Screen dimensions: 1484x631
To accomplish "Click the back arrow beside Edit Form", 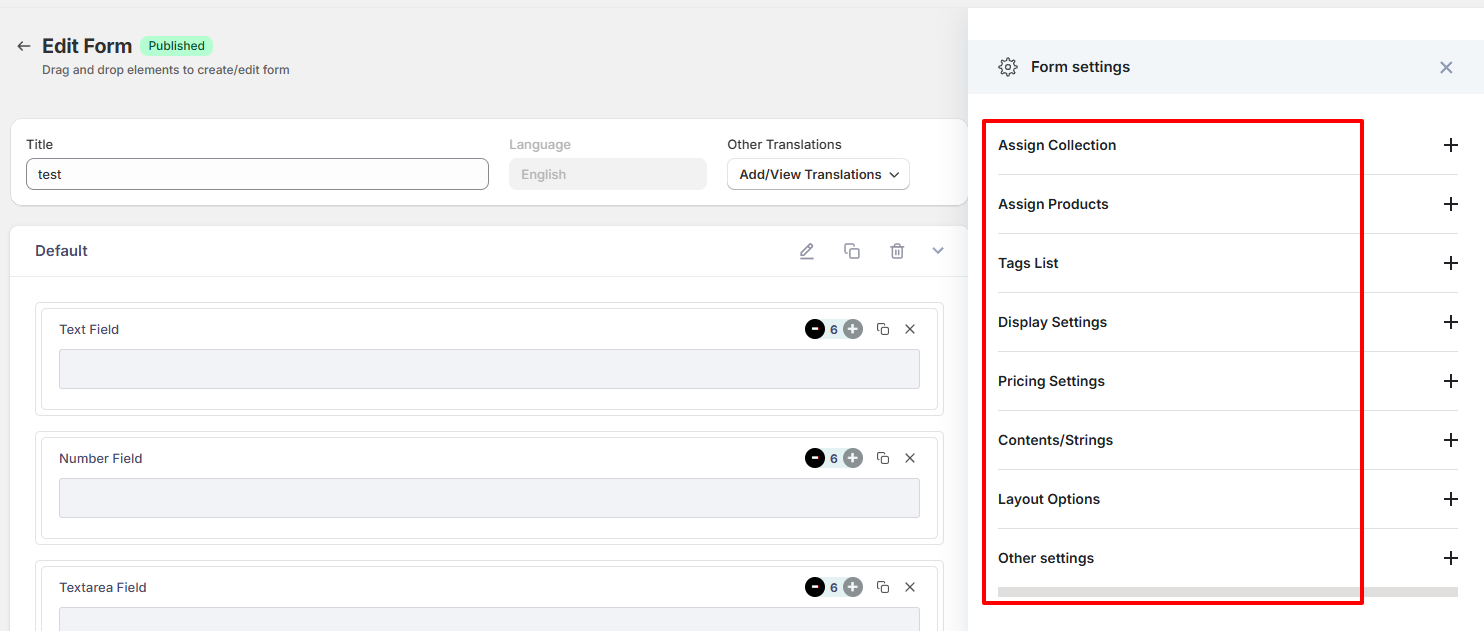I will pos(24,46).
